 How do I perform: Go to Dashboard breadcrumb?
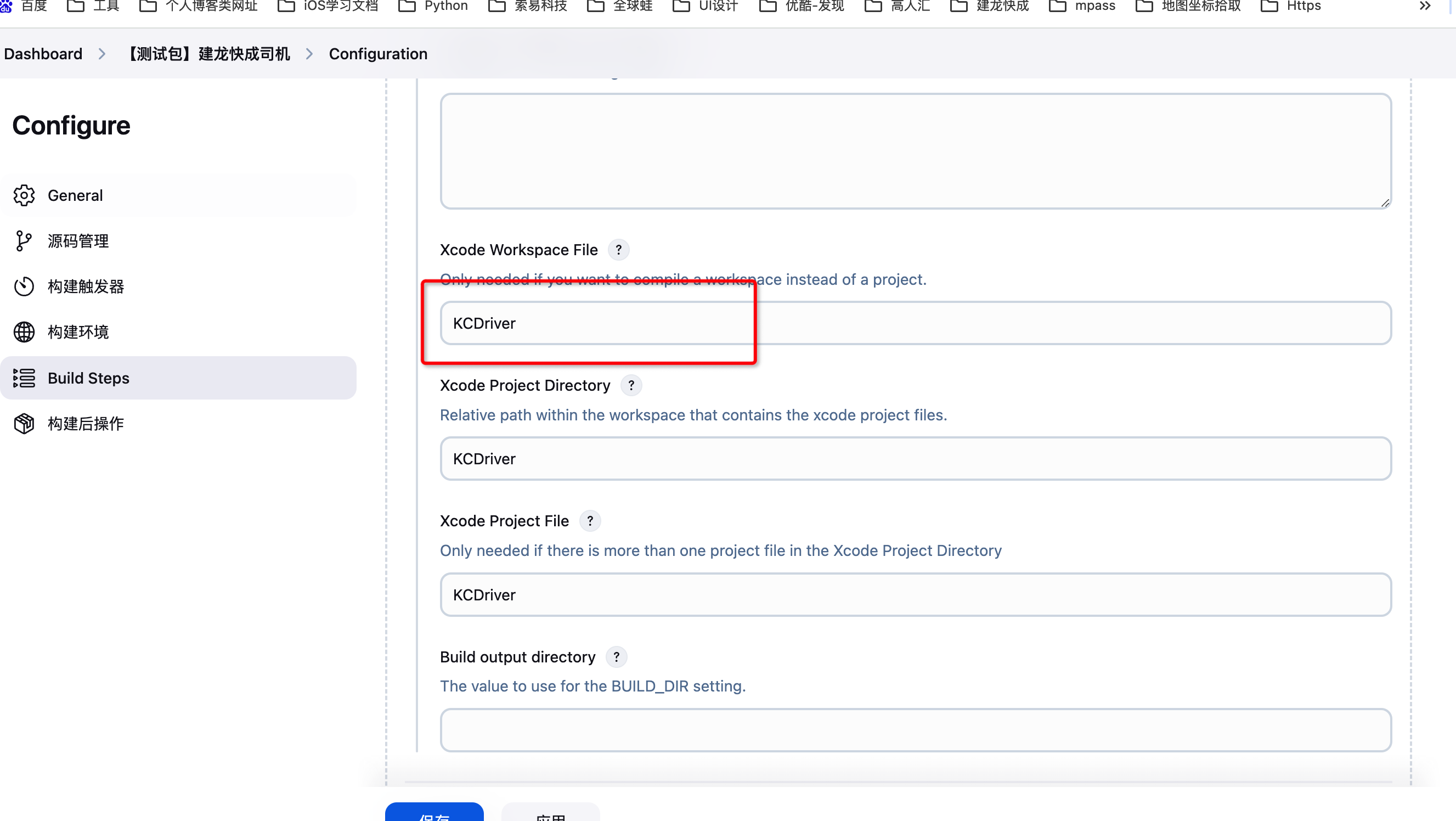(43, 54)
